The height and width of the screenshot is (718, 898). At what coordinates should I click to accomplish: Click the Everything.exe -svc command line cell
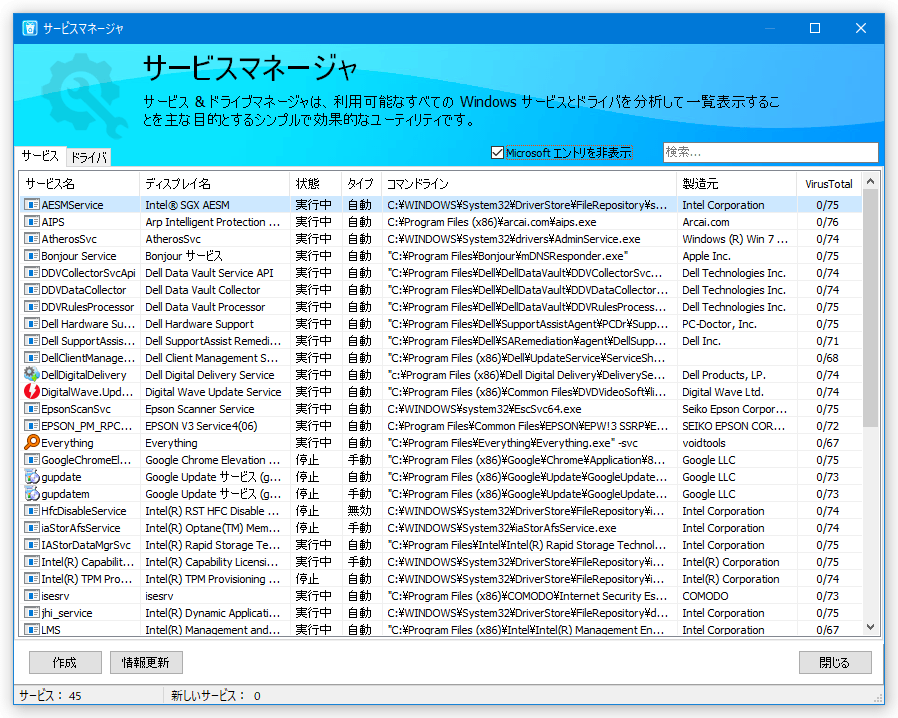tap(513, 443)
